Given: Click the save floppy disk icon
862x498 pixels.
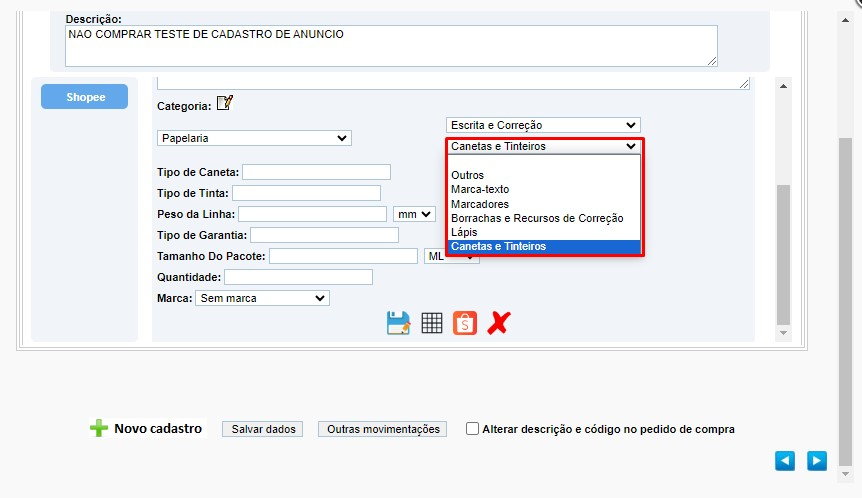Looking at the screenshot, I should [x=398, y=323].
